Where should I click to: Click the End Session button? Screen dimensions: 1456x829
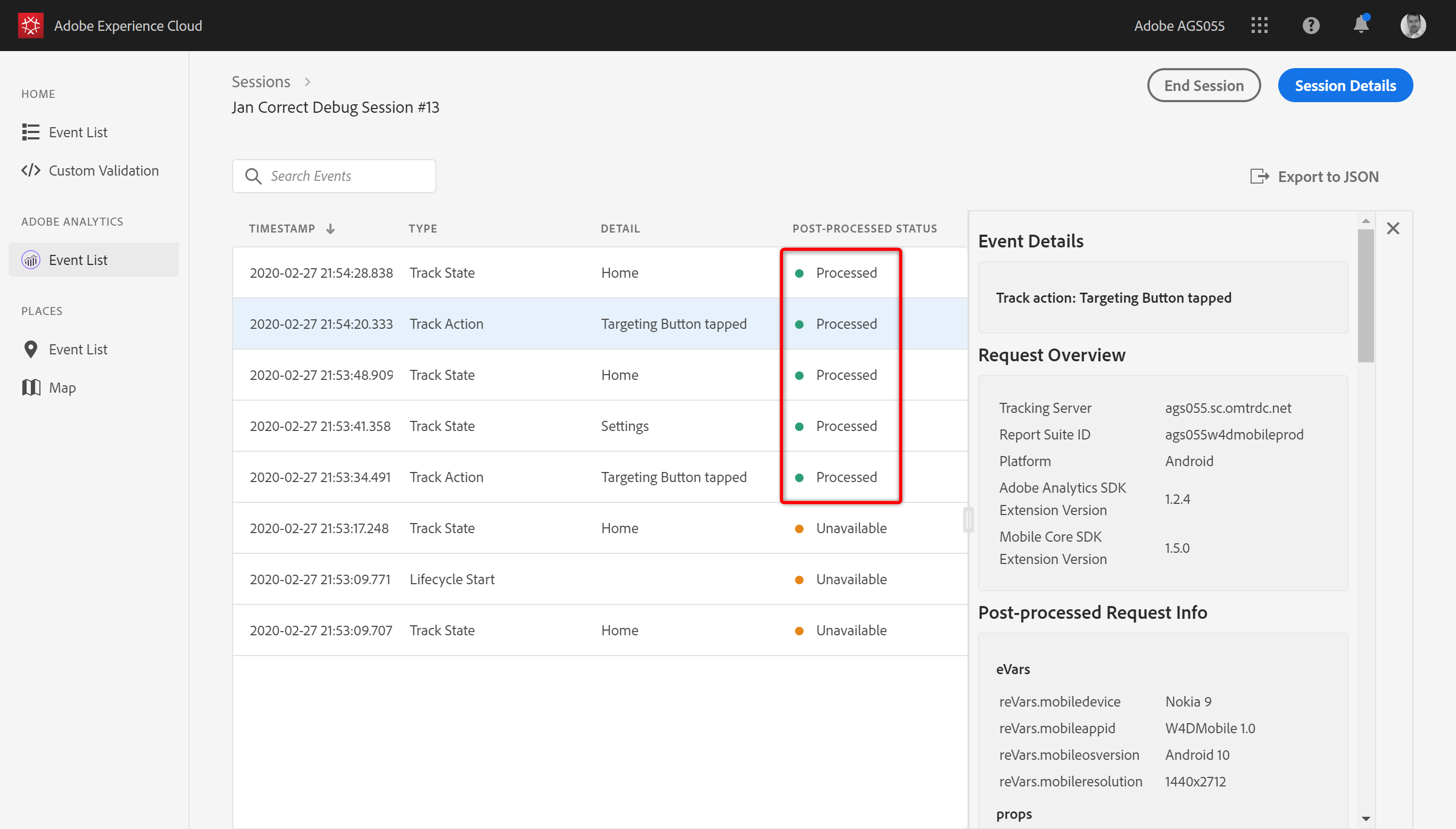1203,86
